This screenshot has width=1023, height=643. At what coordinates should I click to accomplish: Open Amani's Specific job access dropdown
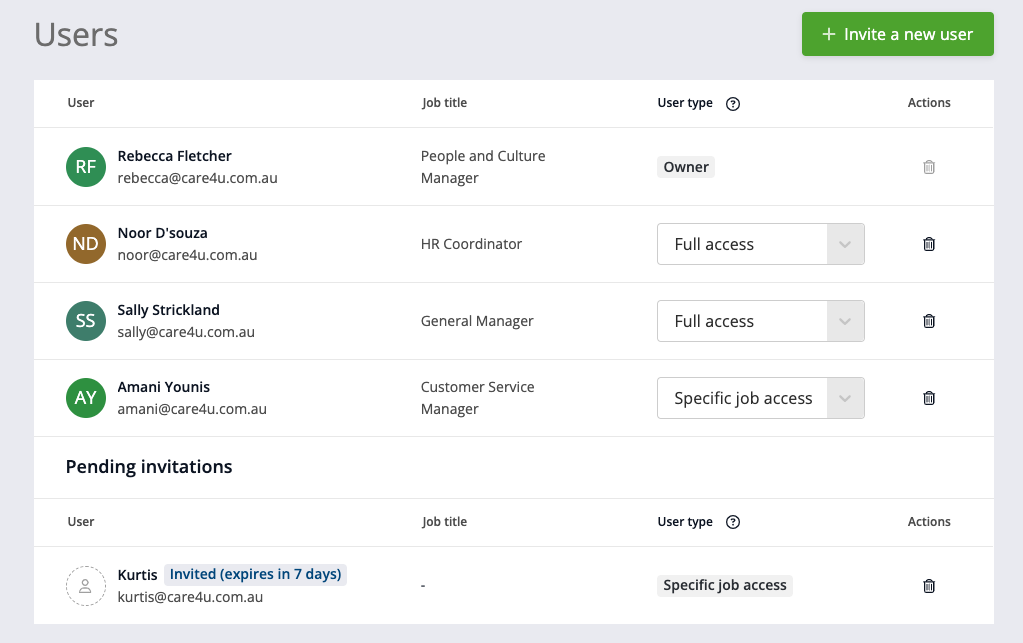click(760, 398)
